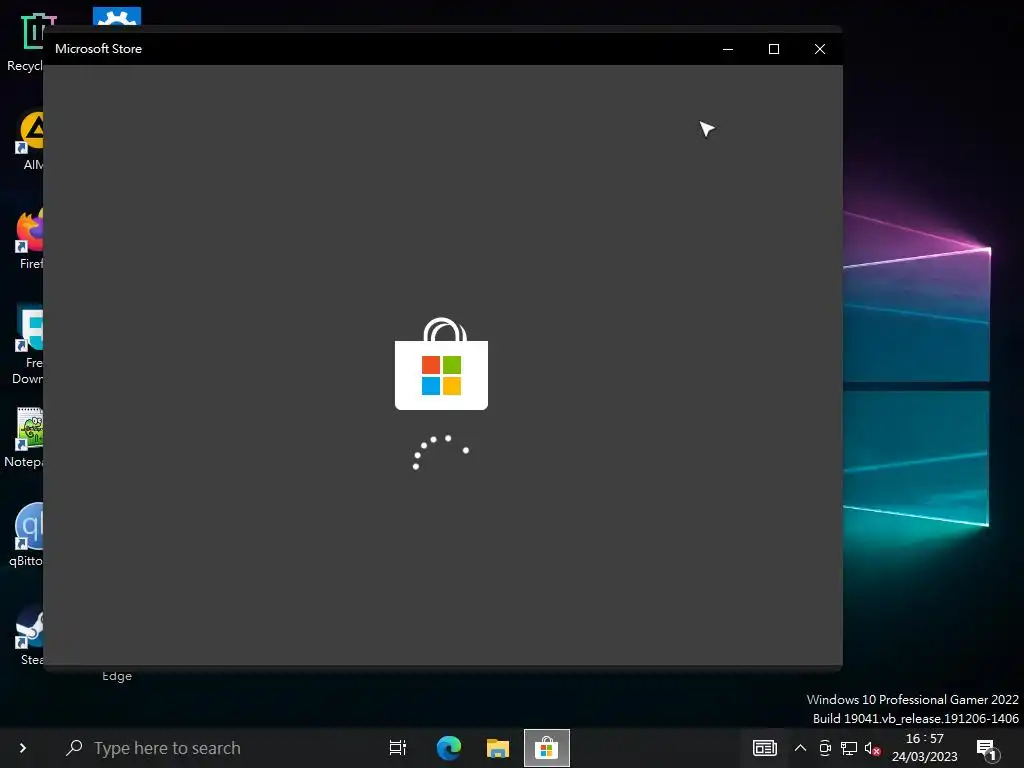This screenshot has height=768, width=1024.
Task: Minimize the Microsoft Store window
Action: tap(728, 49)
